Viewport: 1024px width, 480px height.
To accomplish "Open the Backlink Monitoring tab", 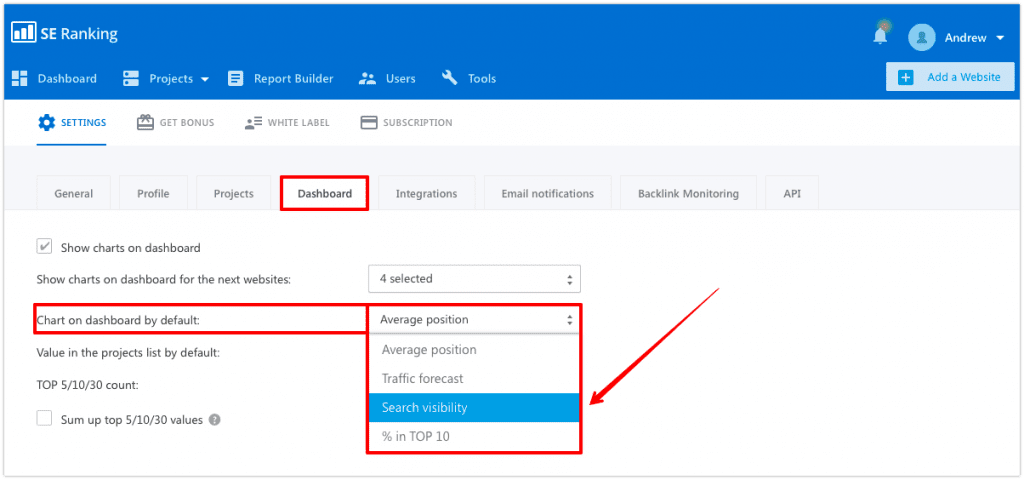I will click(688, 193).
